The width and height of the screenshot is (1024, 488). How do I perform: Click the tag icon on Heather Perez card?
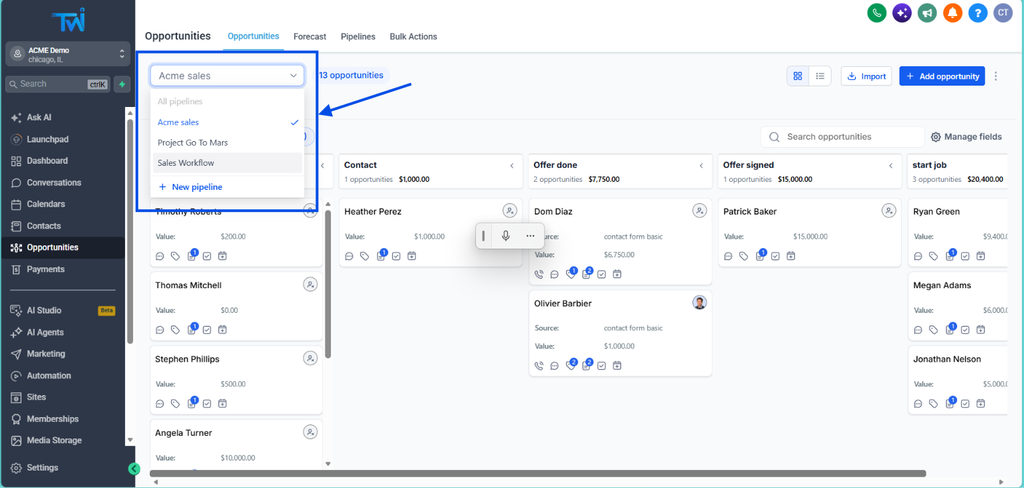365,256
